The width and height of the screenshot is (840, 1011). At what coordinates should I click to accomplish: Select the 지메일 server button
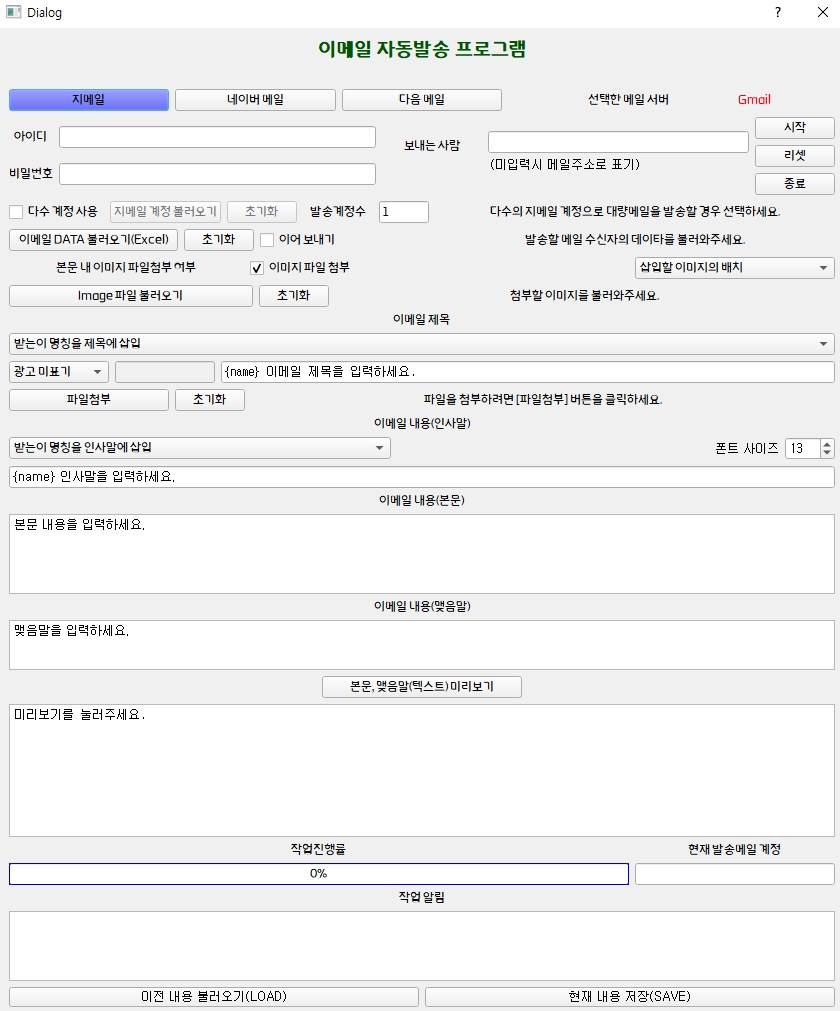click(x=89, y=100)
